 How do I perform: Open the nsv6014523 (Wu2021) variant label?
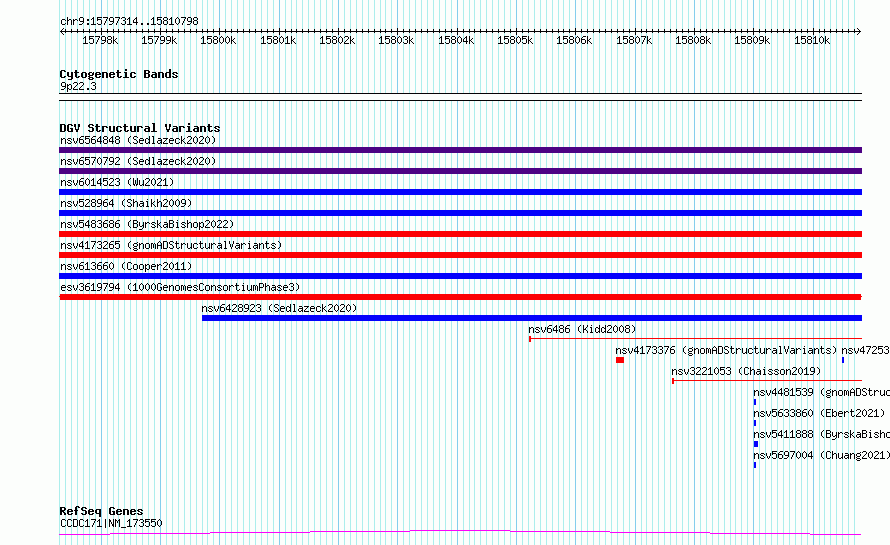[x=117, y=182]
